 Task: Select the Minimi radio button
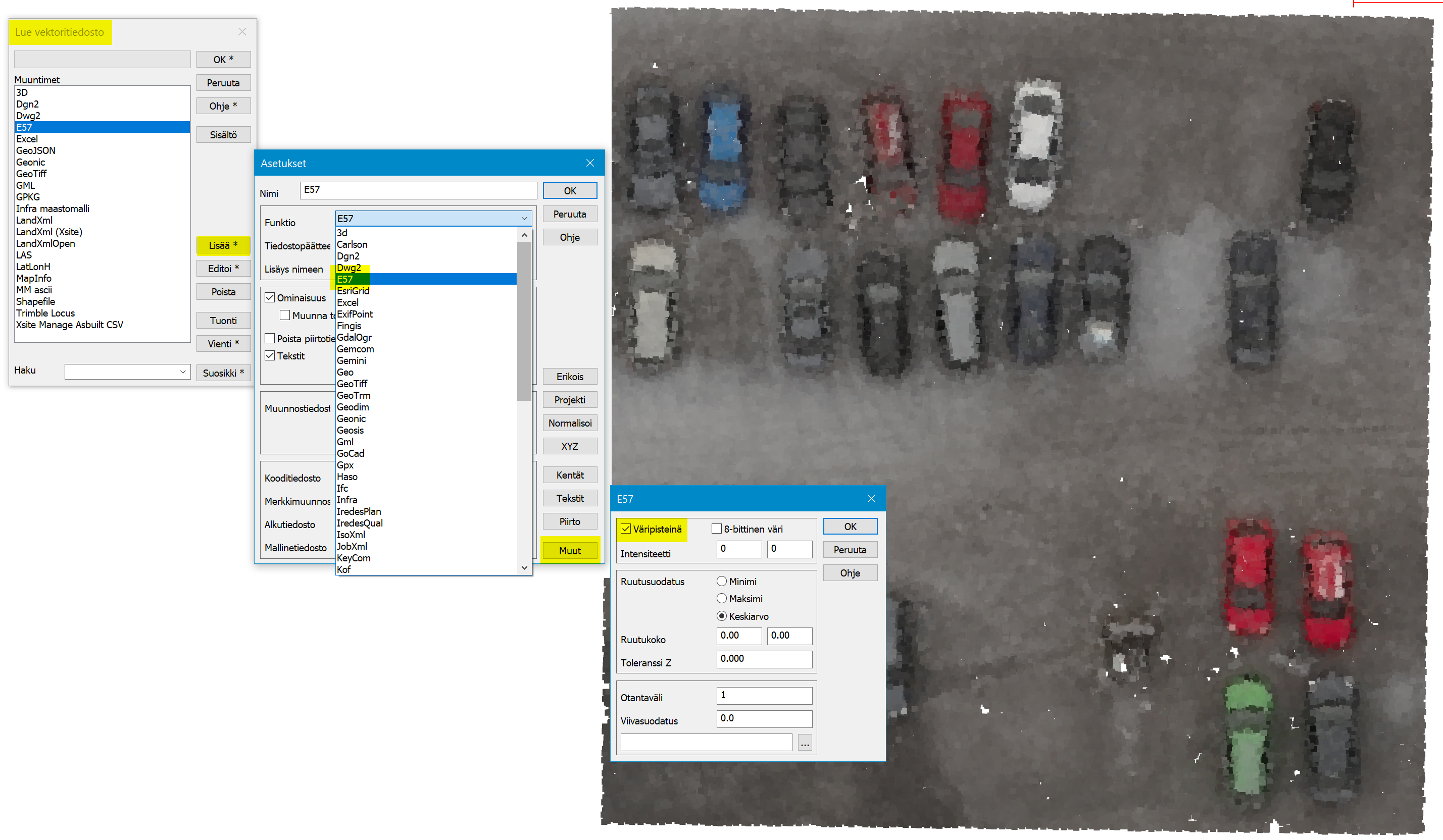coord(721,582)
